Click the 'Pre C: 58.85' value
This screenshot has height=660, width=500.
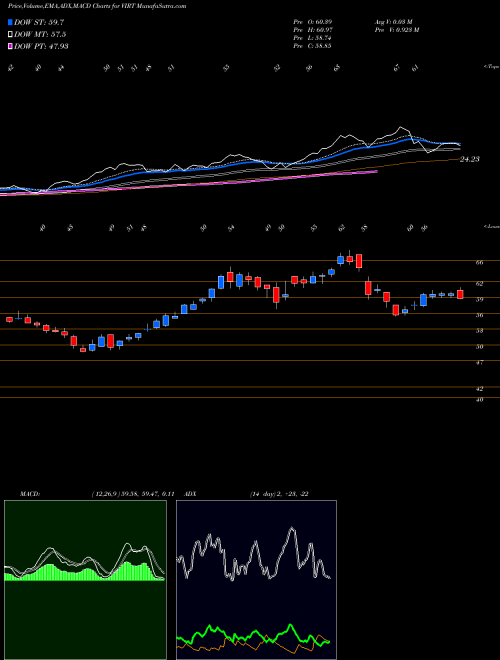click(x=312, y=45)
